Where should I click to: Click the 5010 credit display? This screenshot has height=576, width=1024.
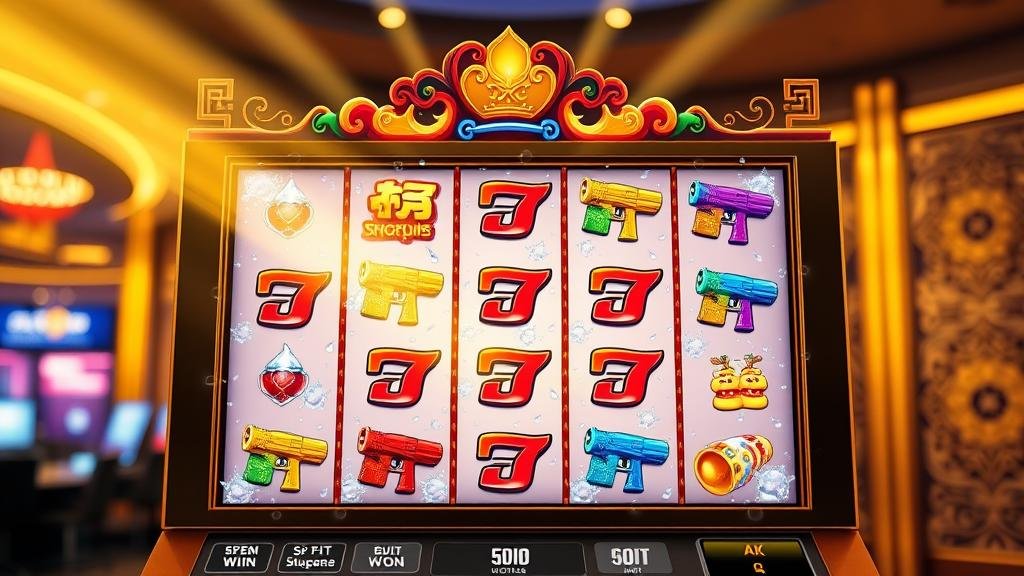[509, 559]
